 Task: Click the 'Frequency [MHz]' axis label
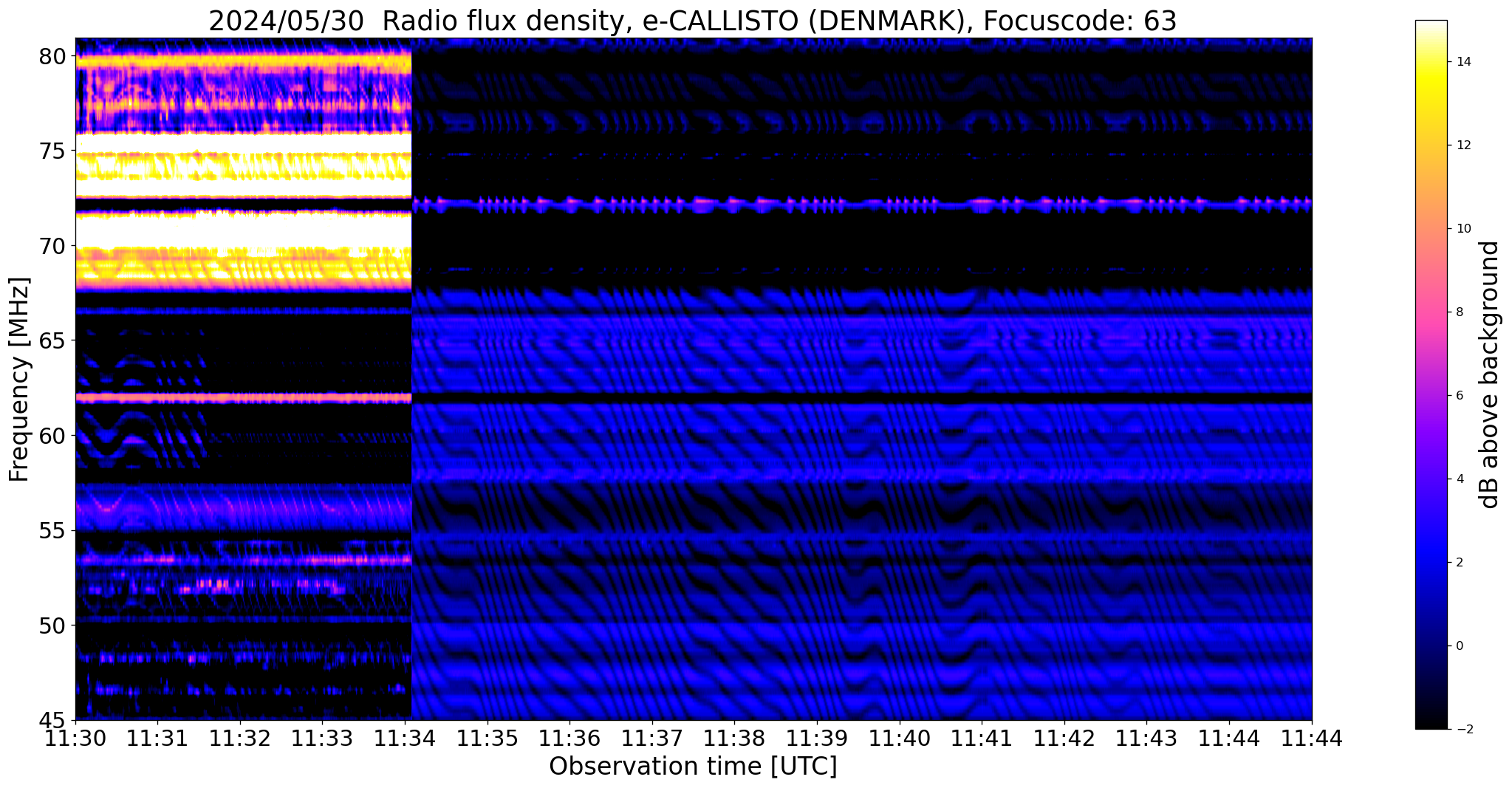click(x=20, y=380)
